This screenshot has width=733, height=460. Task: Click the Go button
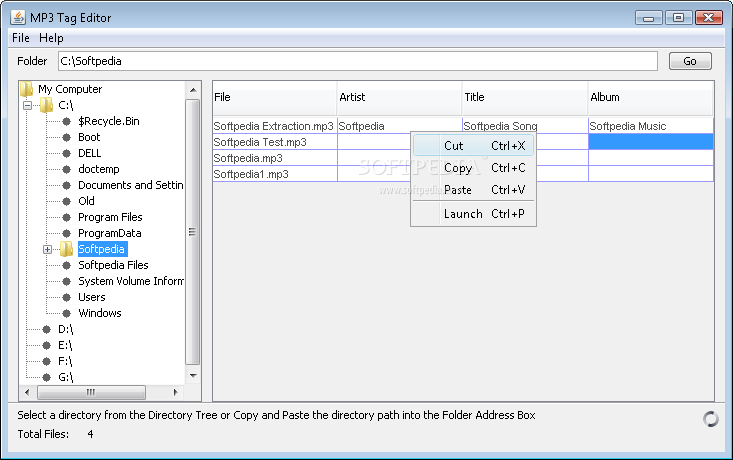tap(690, 61)
